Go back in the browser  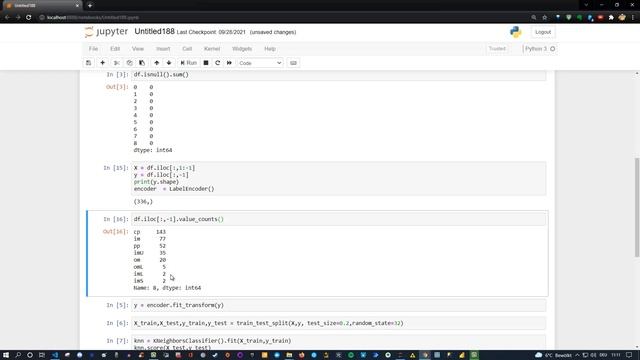point(7,18)
